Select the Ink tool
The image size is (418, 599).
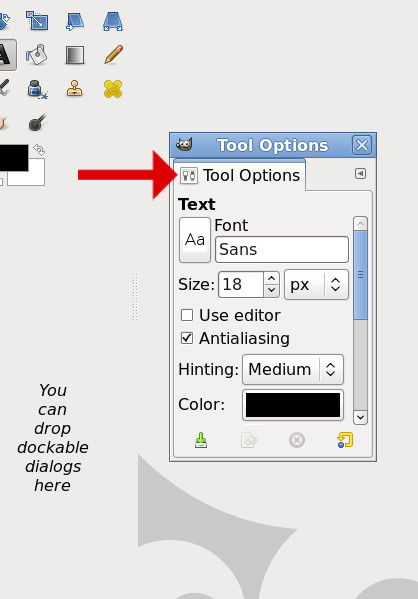point(37,89)
